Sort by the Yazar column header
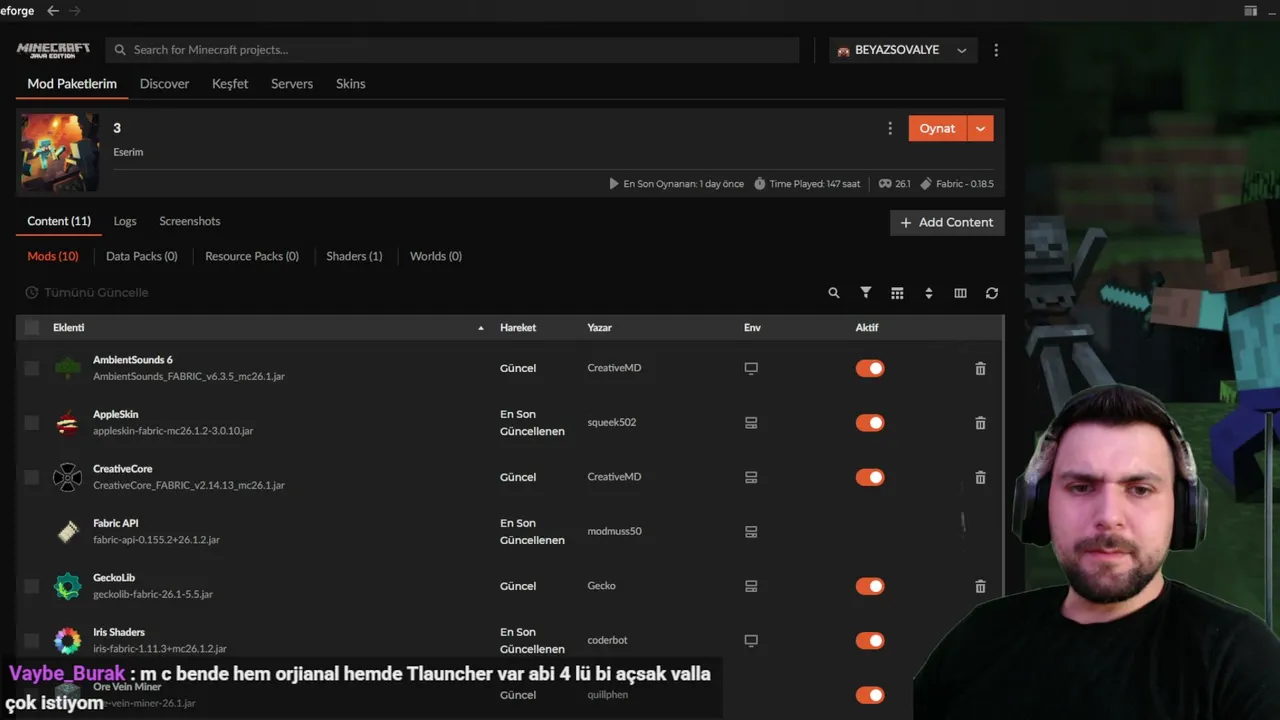Screen dimensions: 1280x720 [x=599, y=328]
